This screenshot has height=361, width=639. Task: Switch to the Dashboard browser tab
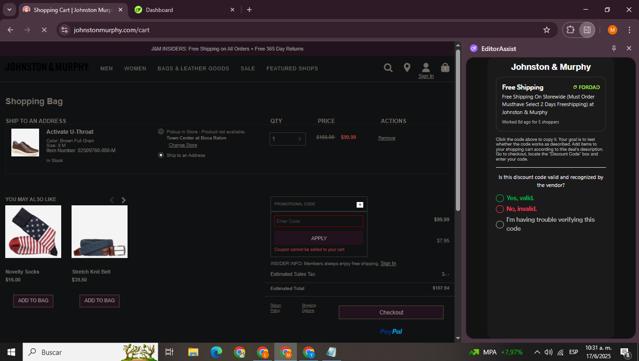185,10
